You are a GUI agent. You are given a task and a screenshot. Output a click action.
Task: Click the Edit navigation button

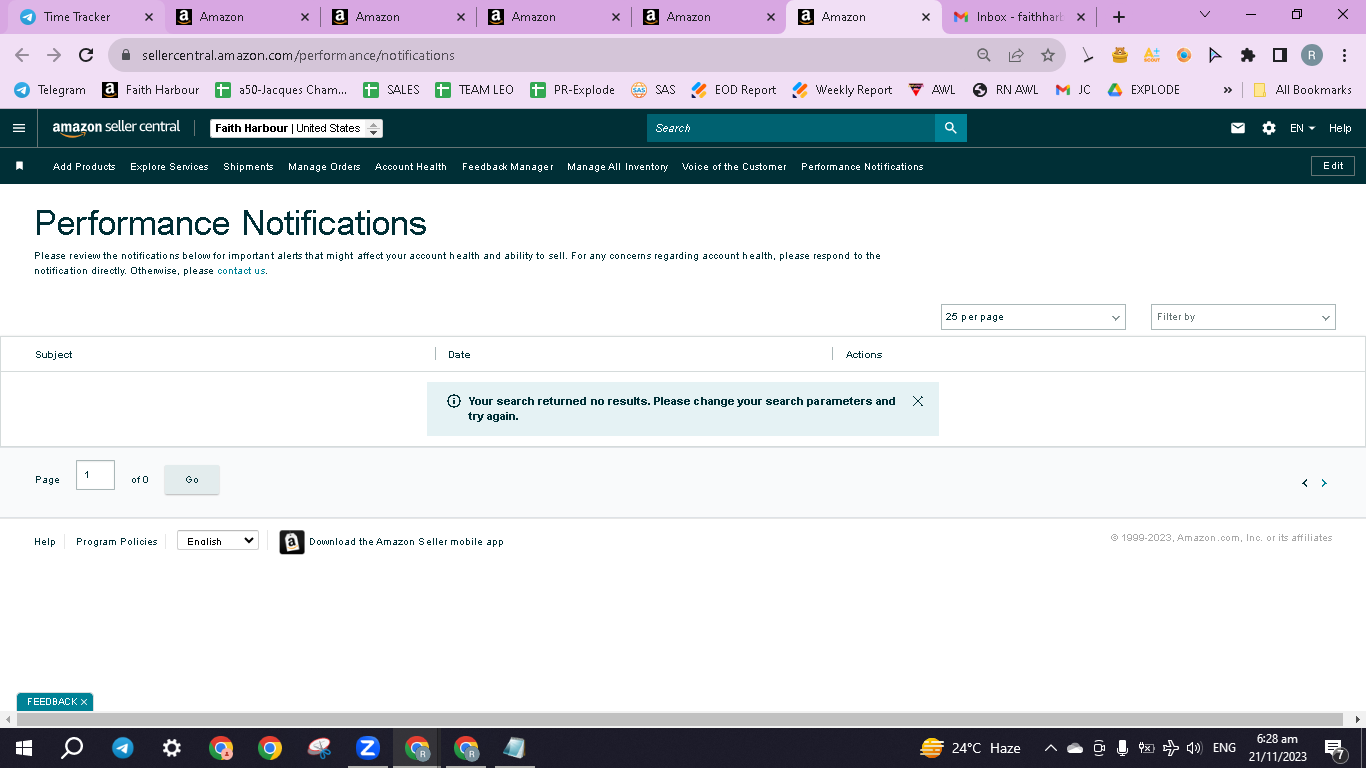[1333, 166]
